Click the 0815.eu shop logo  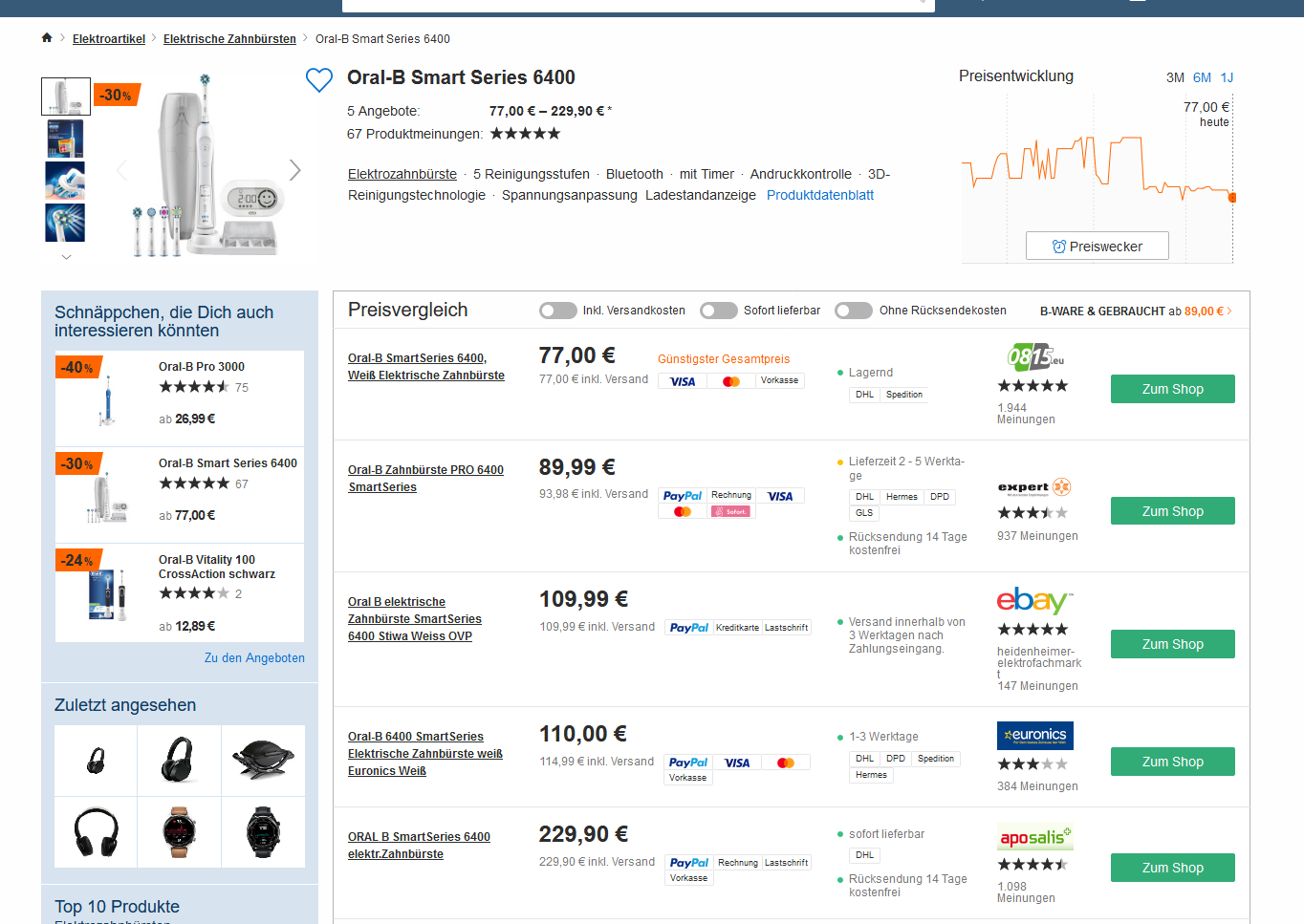coord(1034,357)
